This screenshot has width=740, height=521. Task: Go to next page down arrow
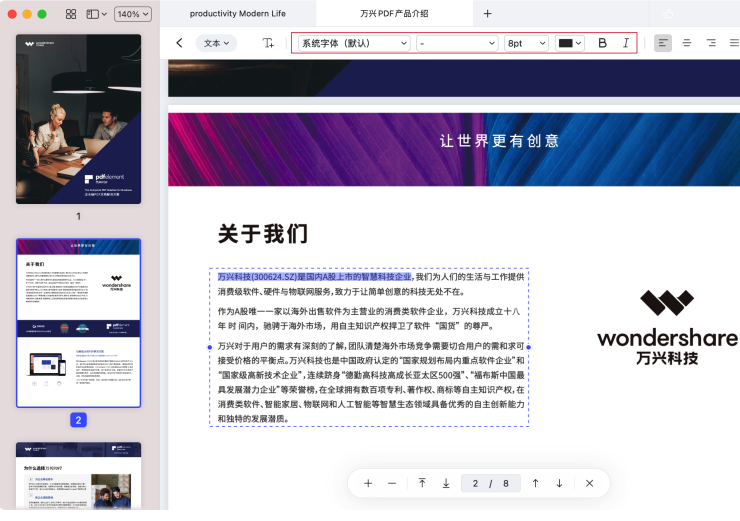(559, 483)
